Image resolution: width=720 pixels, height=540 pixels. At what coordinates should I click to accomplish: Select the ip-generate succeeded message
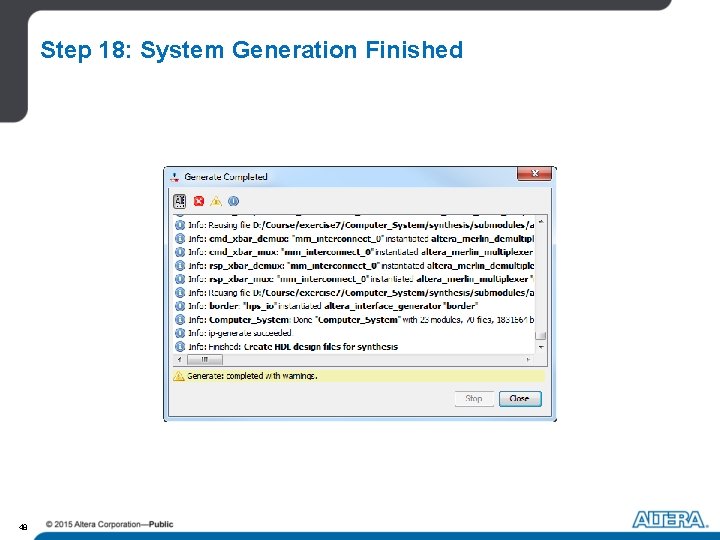pyautogui.click(x=354, y=333)
